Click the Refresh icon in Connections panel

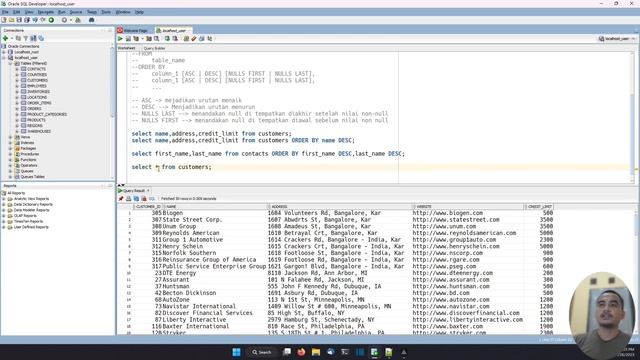[x=18, y=38]
